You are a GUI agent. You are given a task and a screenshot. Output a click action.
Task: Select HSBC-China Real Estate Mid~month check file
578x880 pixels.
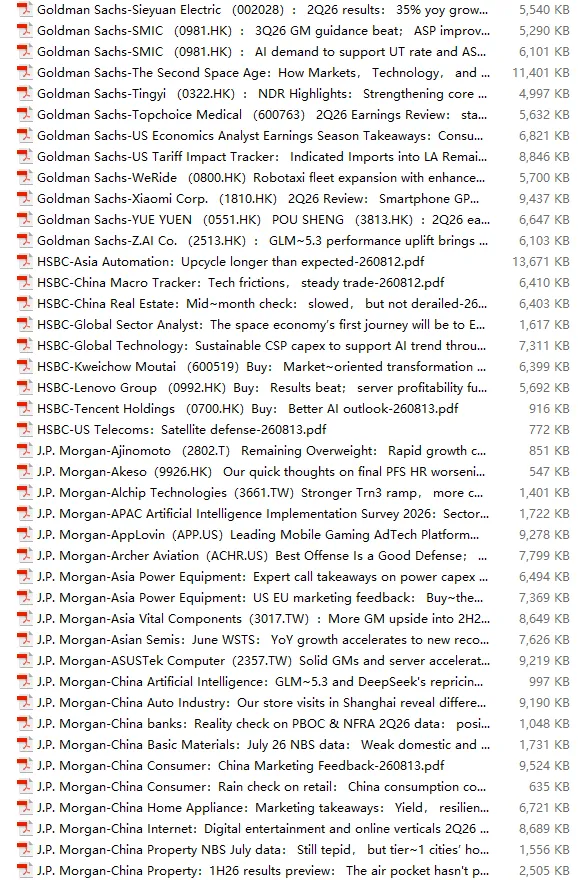(x=262, y=304)
